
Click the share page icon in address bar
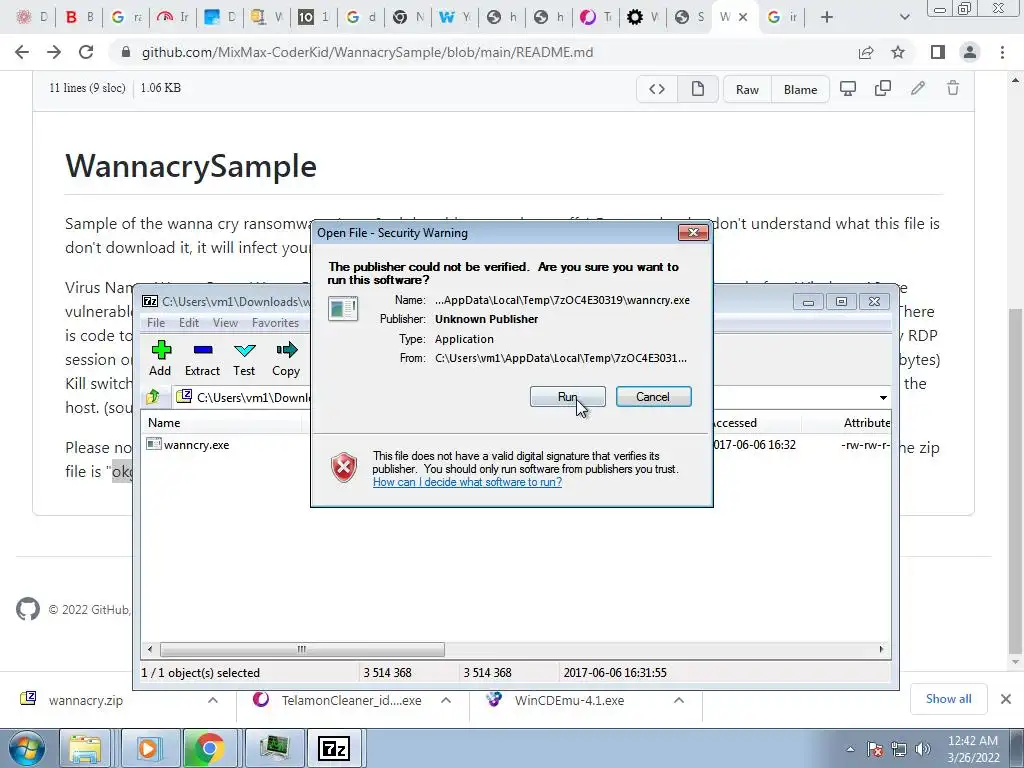tap(866, 52)
